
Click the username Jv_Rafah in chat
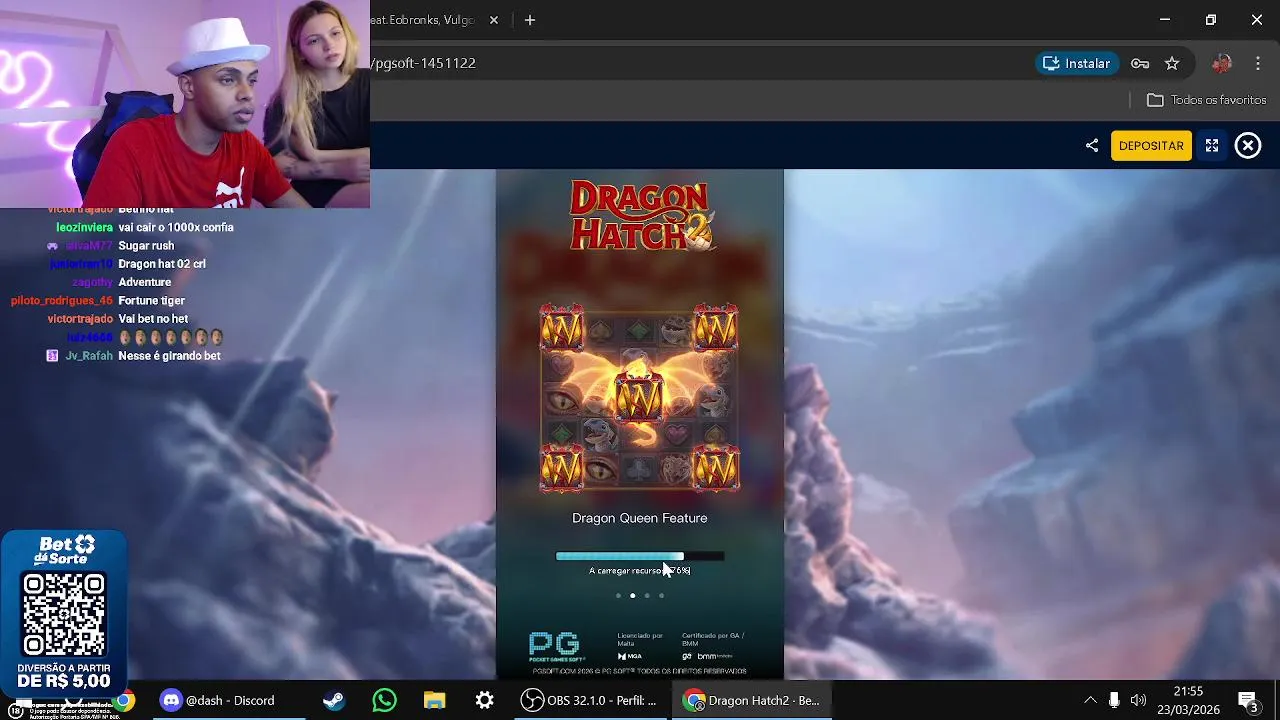[89, 356]
